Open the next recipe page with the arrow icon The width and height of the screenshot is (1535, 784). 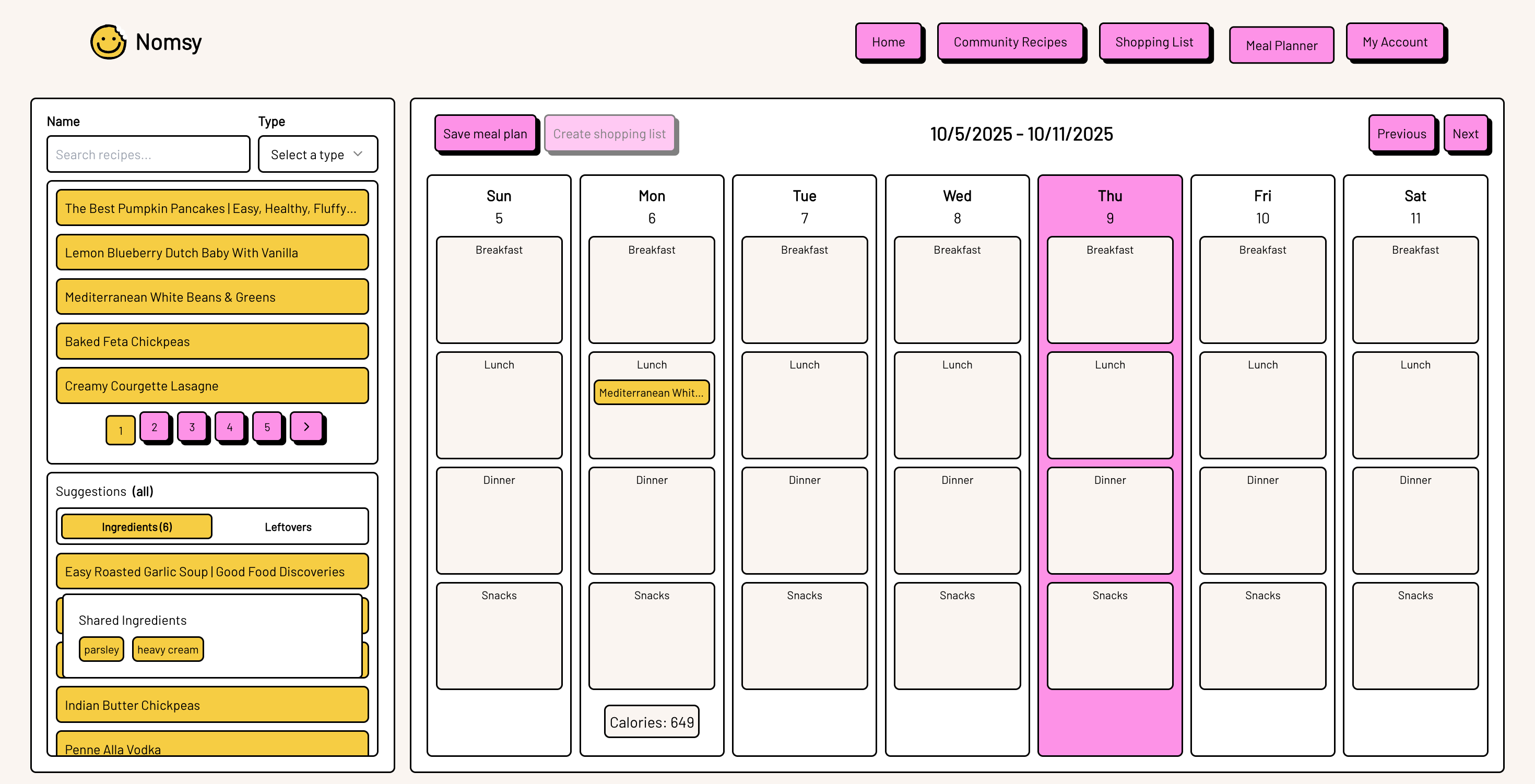[306, 426]
